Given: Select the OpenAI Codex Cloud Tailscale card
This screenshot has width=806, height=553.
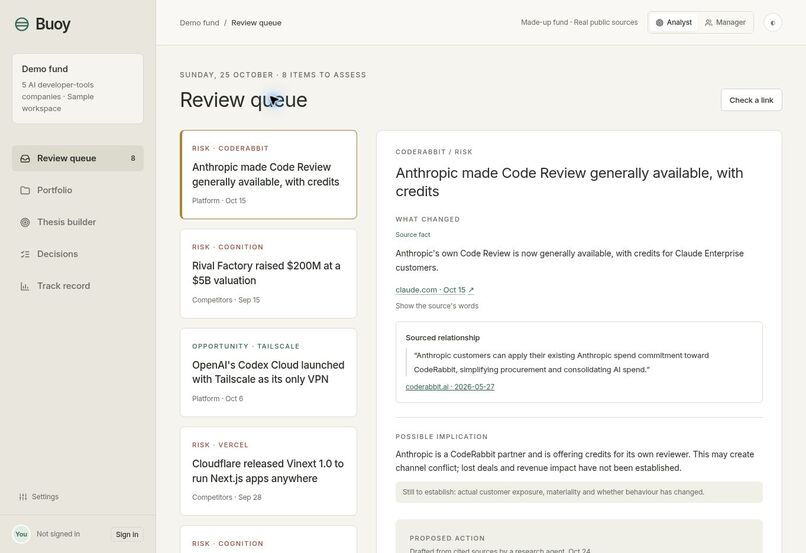Looking at the screenshot, I should [268, 373].
